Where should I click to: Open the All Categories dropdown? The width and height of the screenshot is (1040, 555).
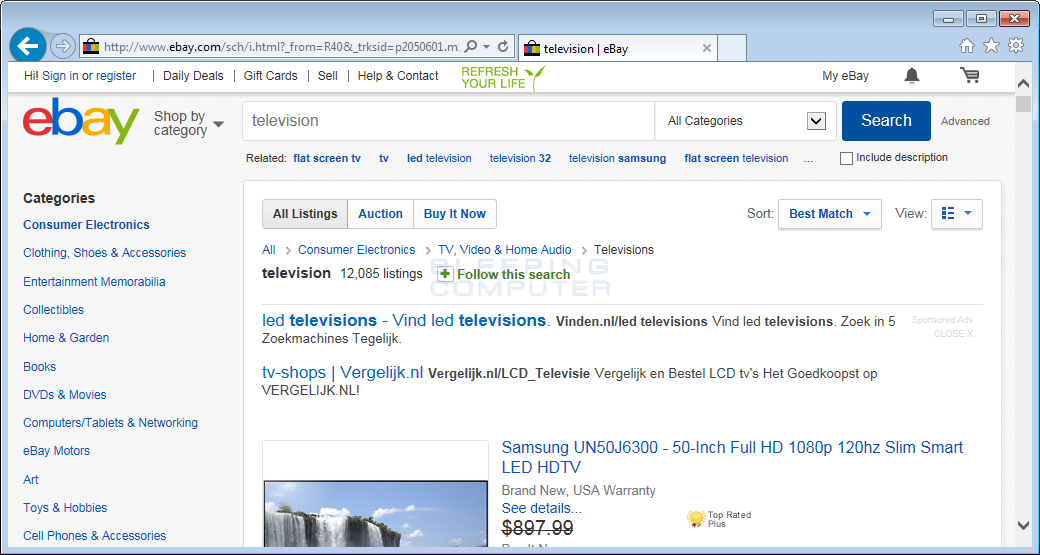[746, 121]
